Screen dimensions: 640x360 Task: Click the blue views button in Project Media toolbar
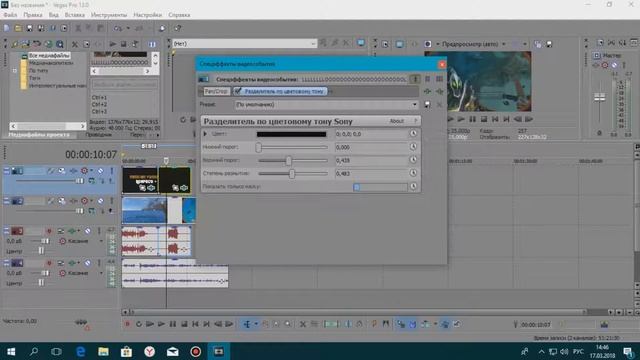click(152, 44)
